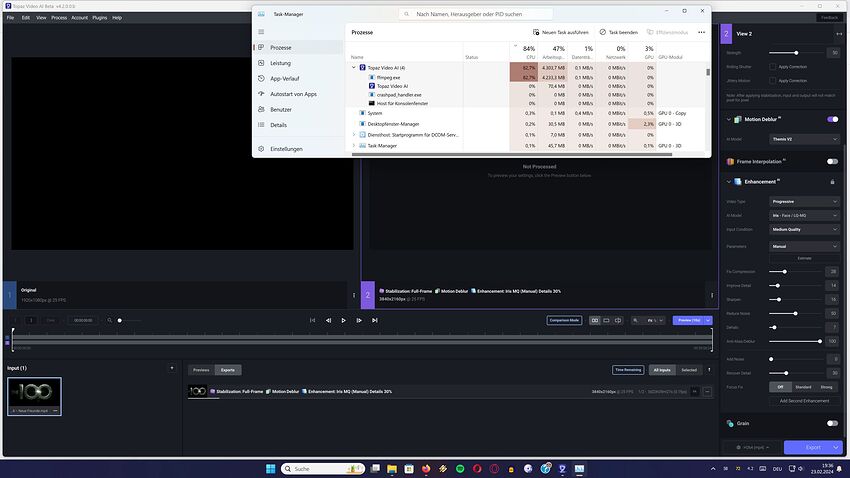
Task: Click Preview (10s) button
Action: tap(688, 320)
